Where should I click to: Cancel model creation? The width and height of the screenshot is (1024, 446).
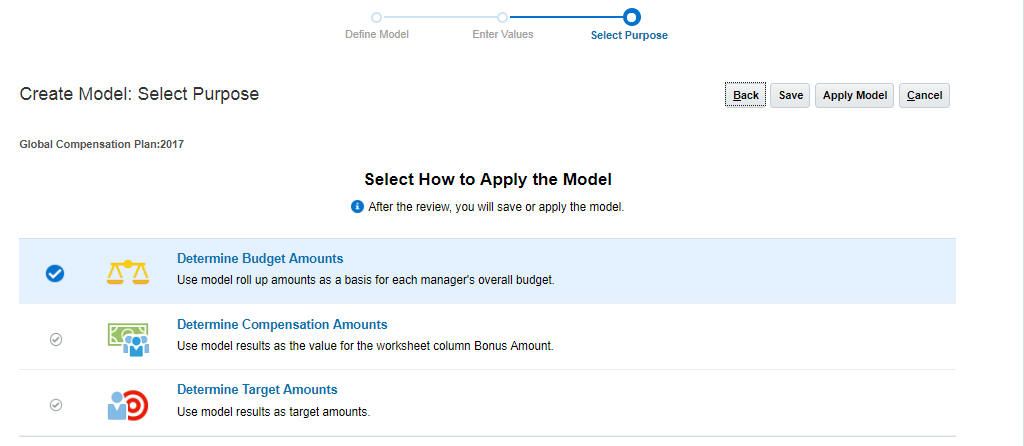pos(924,96)
